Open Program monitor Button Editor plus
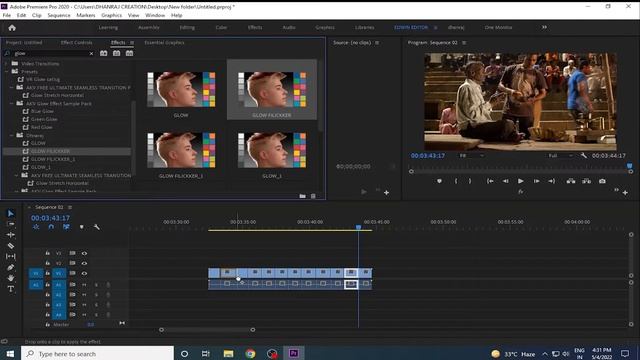The height and width of the screenshot is (360, 640). point(625,192)
